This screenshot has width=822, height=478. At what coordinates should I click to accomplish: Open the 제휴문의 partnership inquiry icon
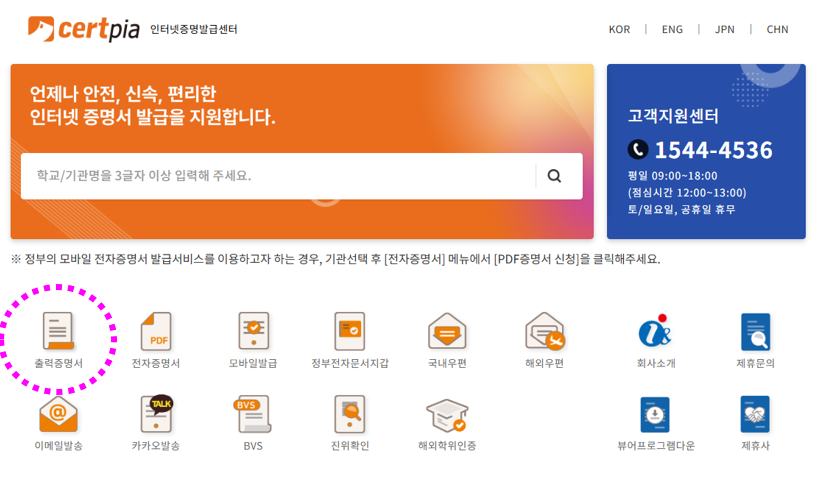point(755,331)
